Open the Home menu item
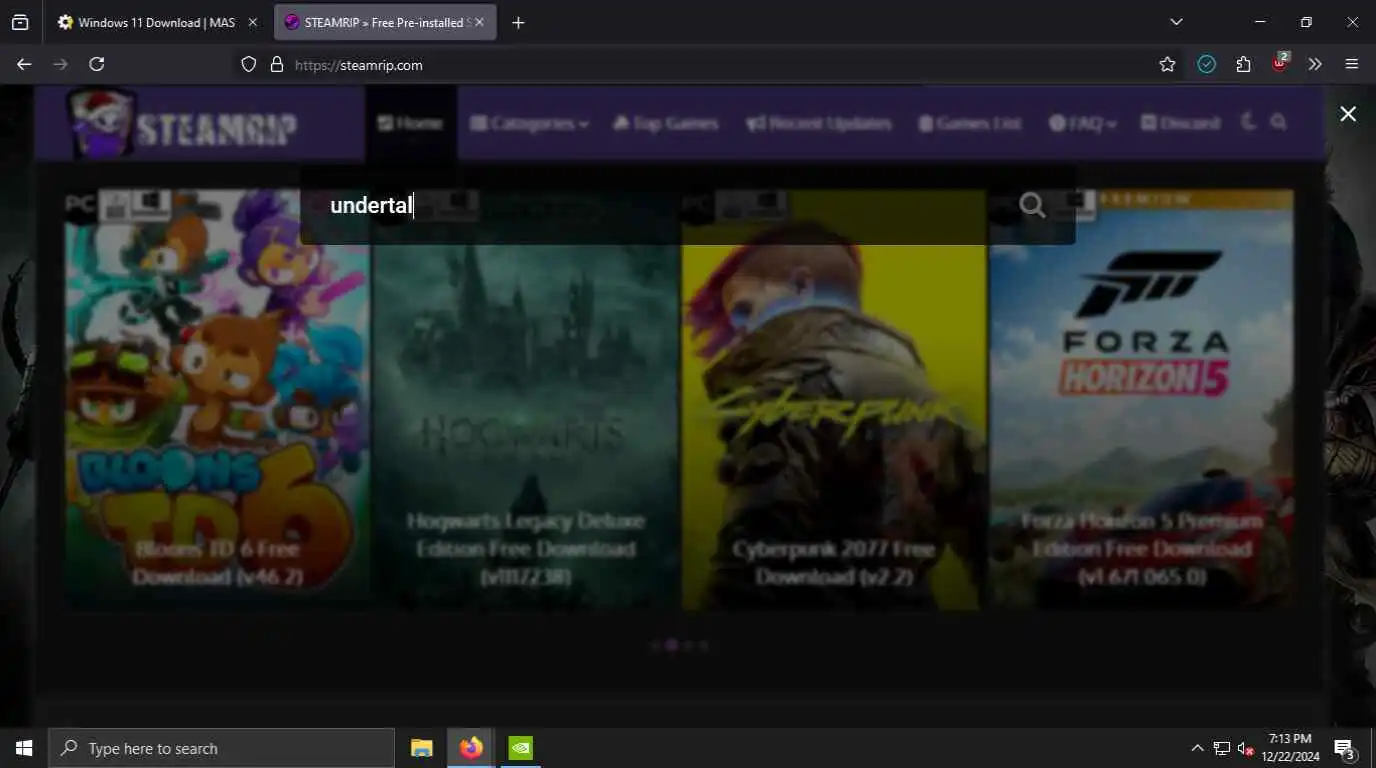This screenshot has width=1376, height=768. (410, 123)
